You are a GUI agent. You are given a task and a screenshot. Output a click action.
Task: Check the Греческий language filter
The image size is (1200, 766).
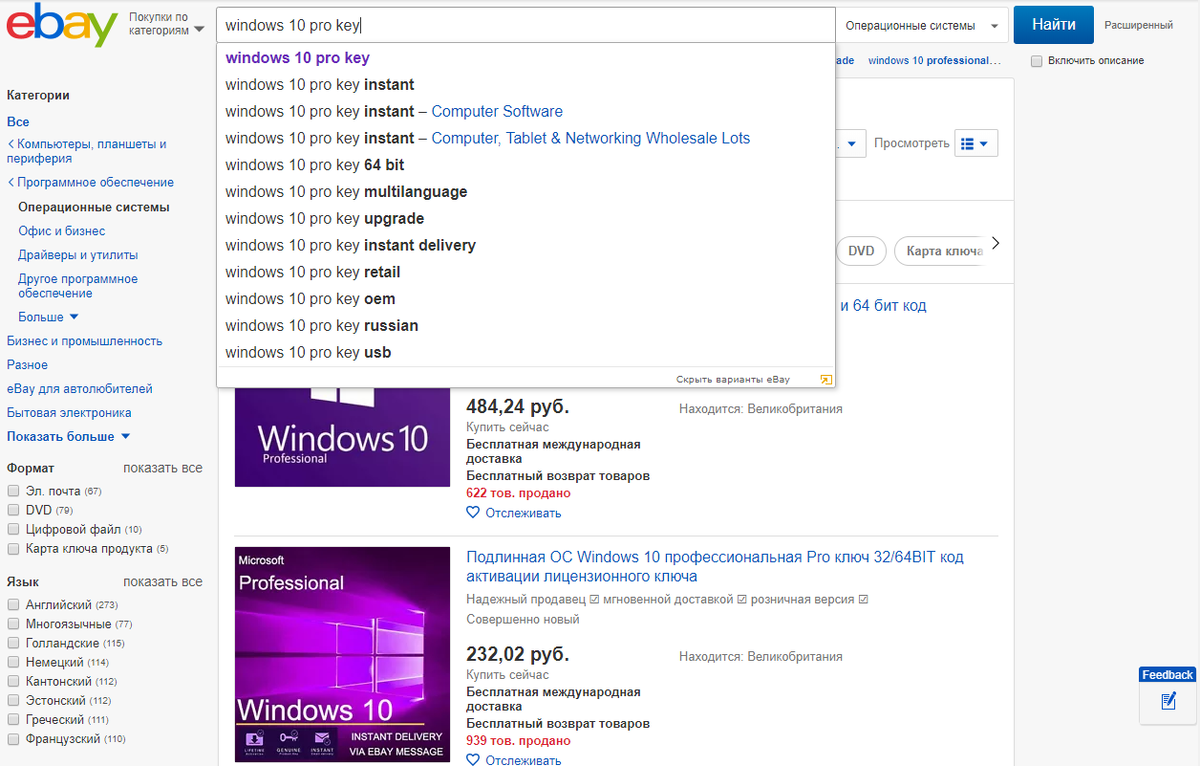13,720
